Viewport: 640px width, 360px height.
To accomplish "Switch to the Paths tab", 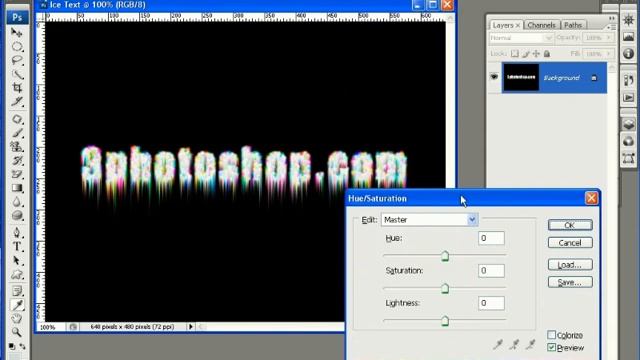I will 573,25.
